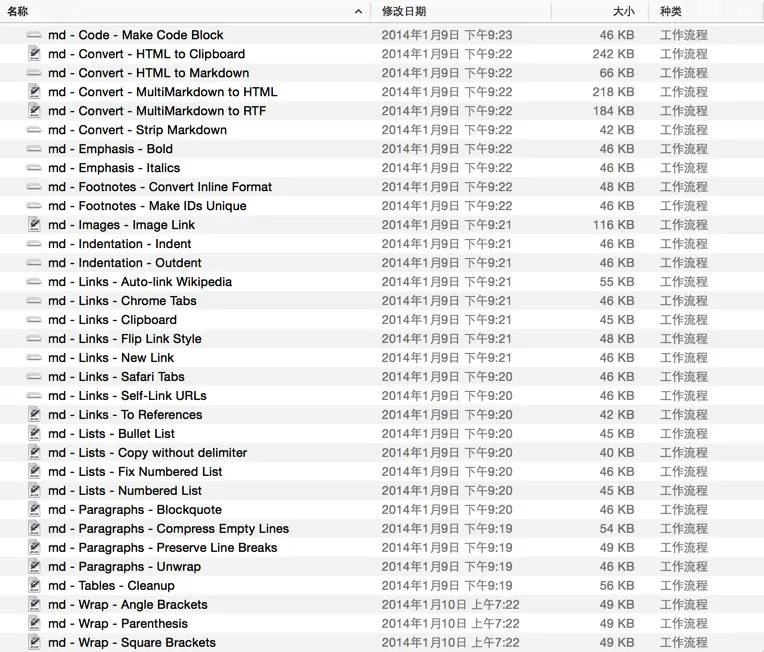Select icon of Paragraphs - Blockquote

pyautogui.click(x=34, y=510)
